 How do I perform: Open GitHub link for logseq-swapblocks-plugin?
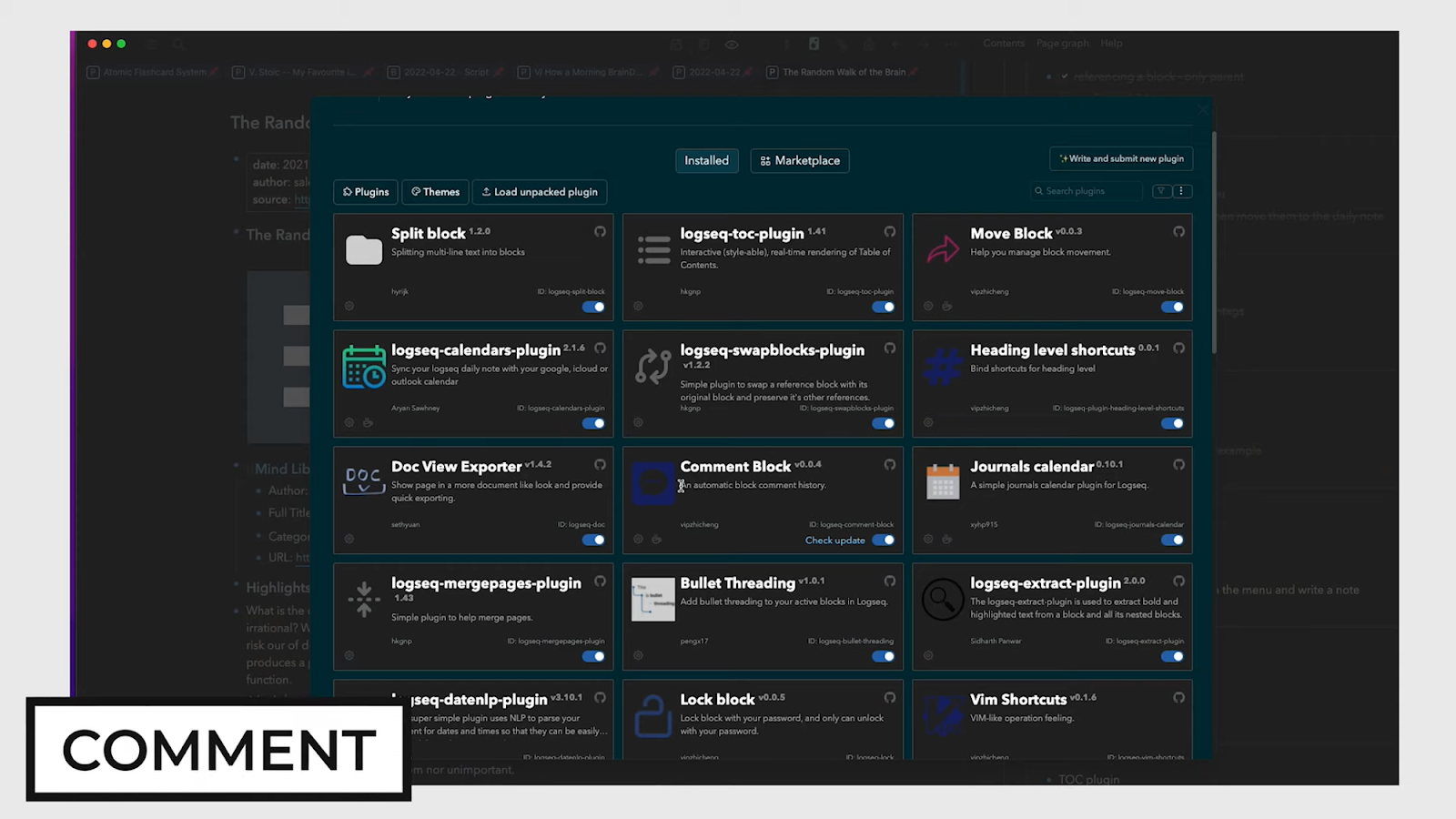(x=889, y=349)
